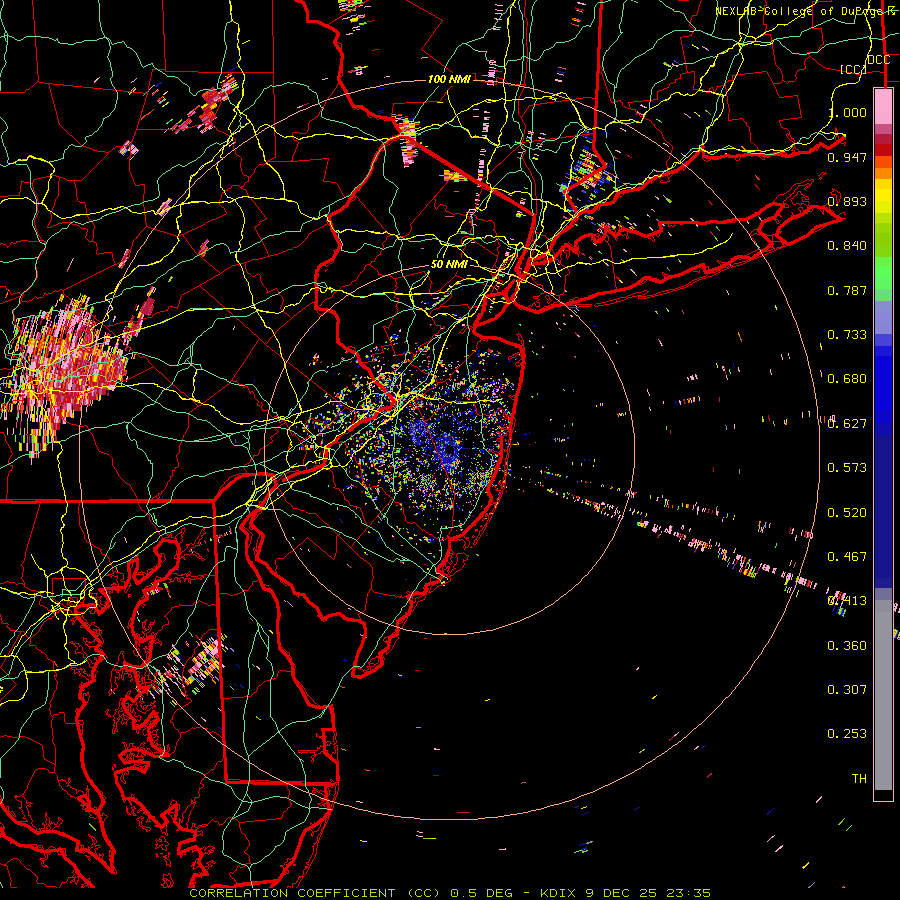Click the "100 NMI" range ring label
This screenshot has height=900, width=900.
tap(449, 79)
